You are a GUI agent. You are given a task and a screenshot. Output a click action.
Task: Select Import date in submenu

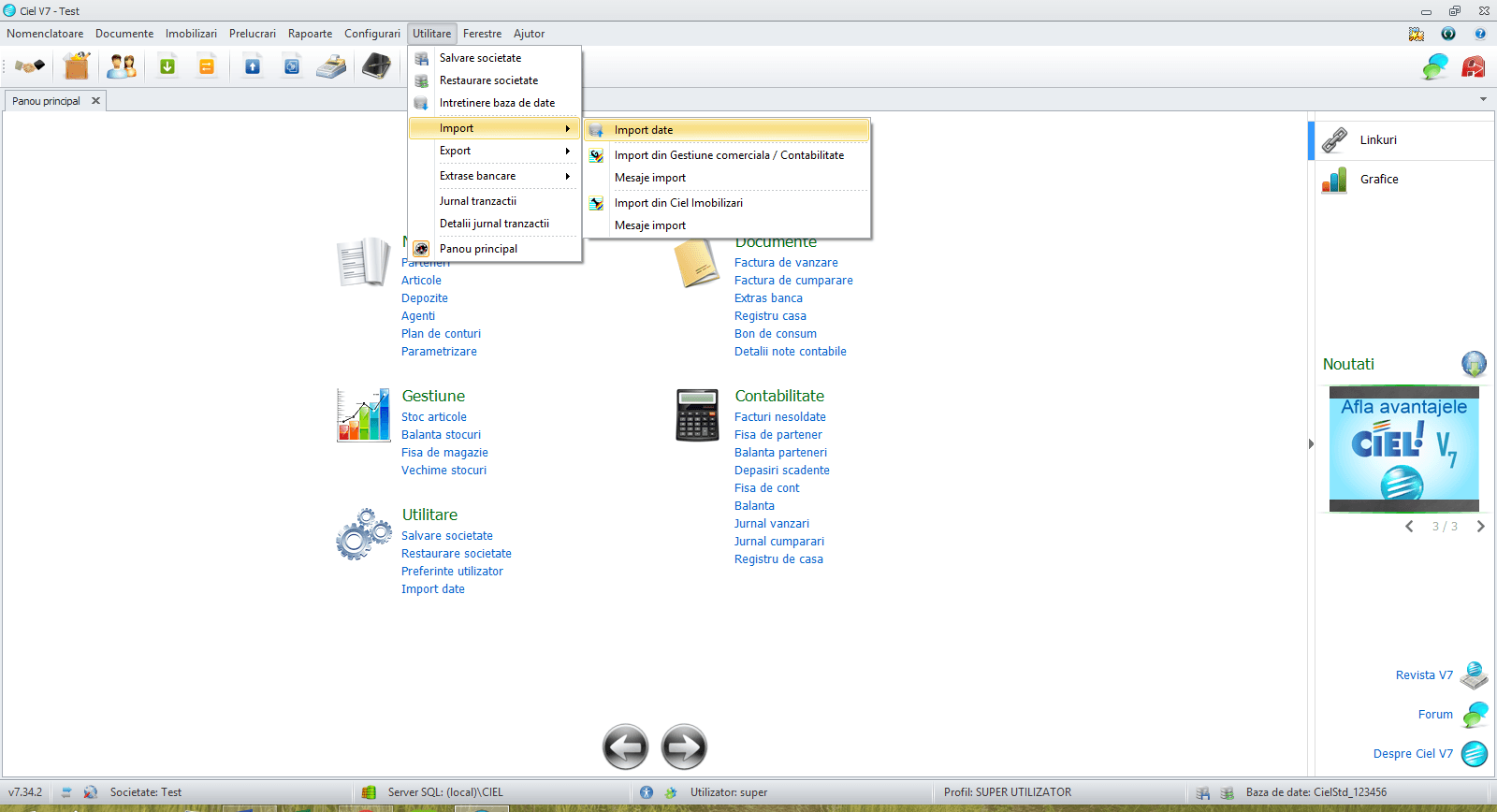point(727,130)
